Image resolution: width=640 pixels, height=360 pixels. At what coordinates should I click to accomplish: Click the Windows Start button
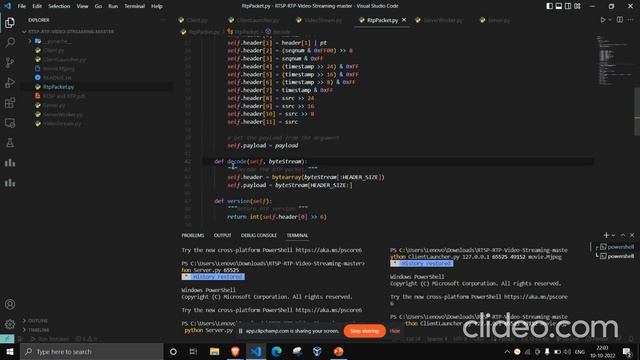point(10,351)
